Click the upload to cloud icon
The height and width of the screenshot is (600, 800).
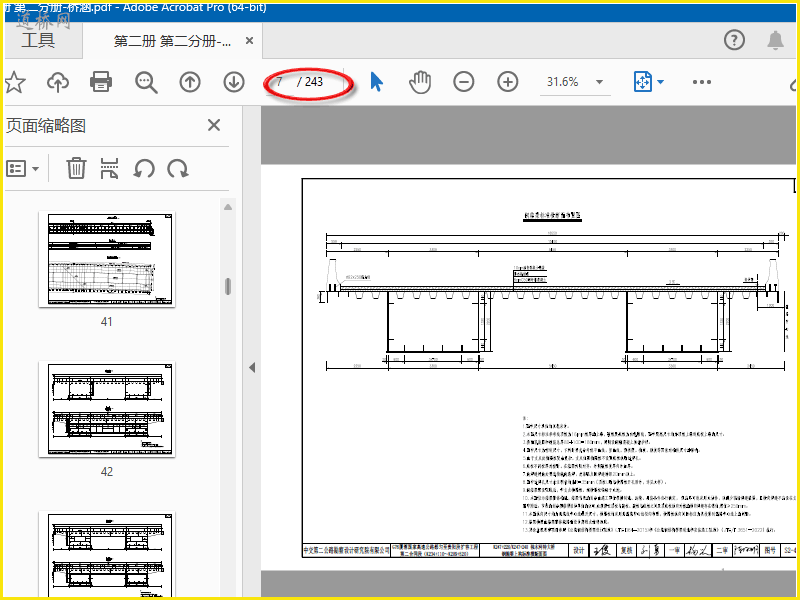58,82
